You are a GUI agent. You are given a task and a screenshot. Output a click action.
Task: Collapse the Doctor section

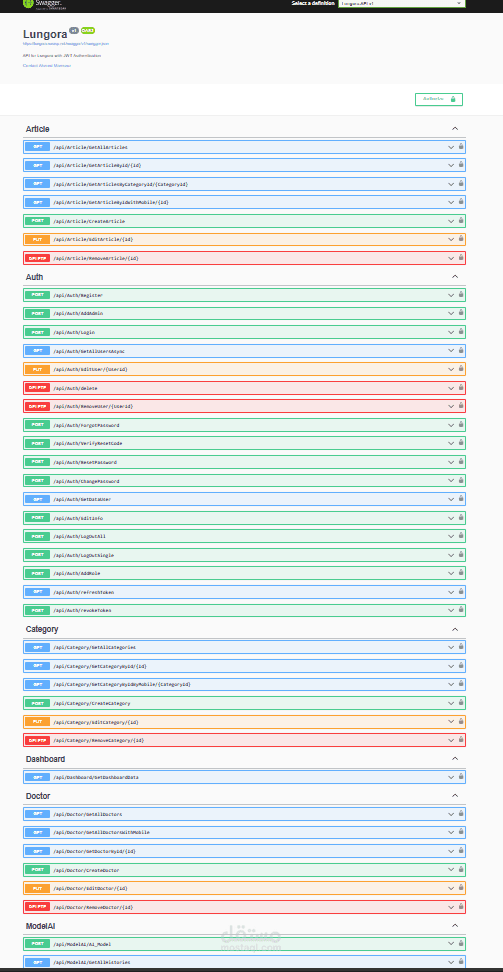click(x=455, y=795)
